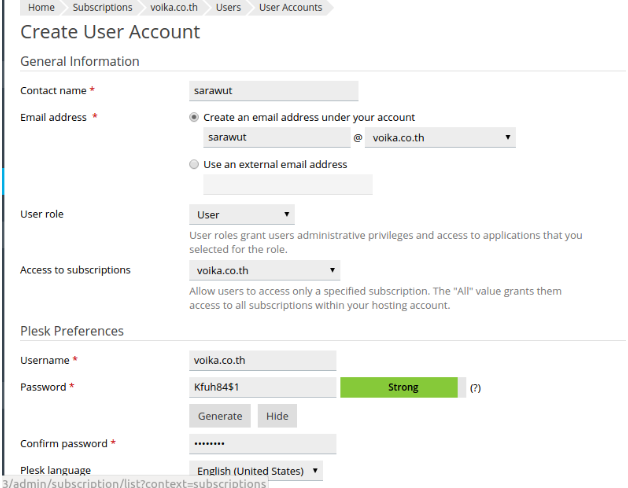The image size is (628, 488).
Task: Focus the email local-part field 'sarawut'
Action: point(276,138)
